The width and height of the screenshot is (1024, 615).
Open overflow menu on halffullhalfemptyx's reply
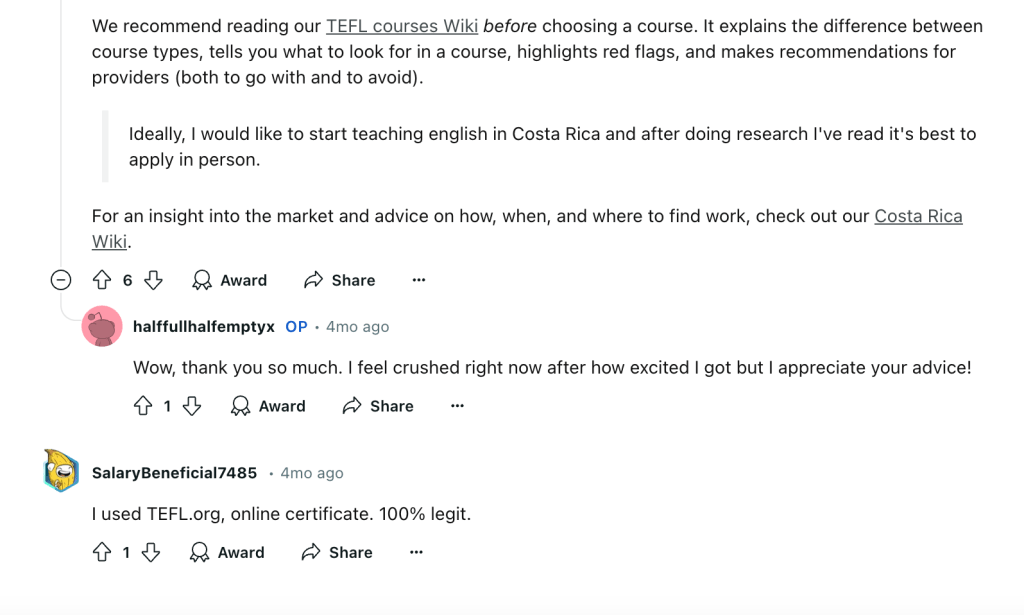click(x=457, y=406)
